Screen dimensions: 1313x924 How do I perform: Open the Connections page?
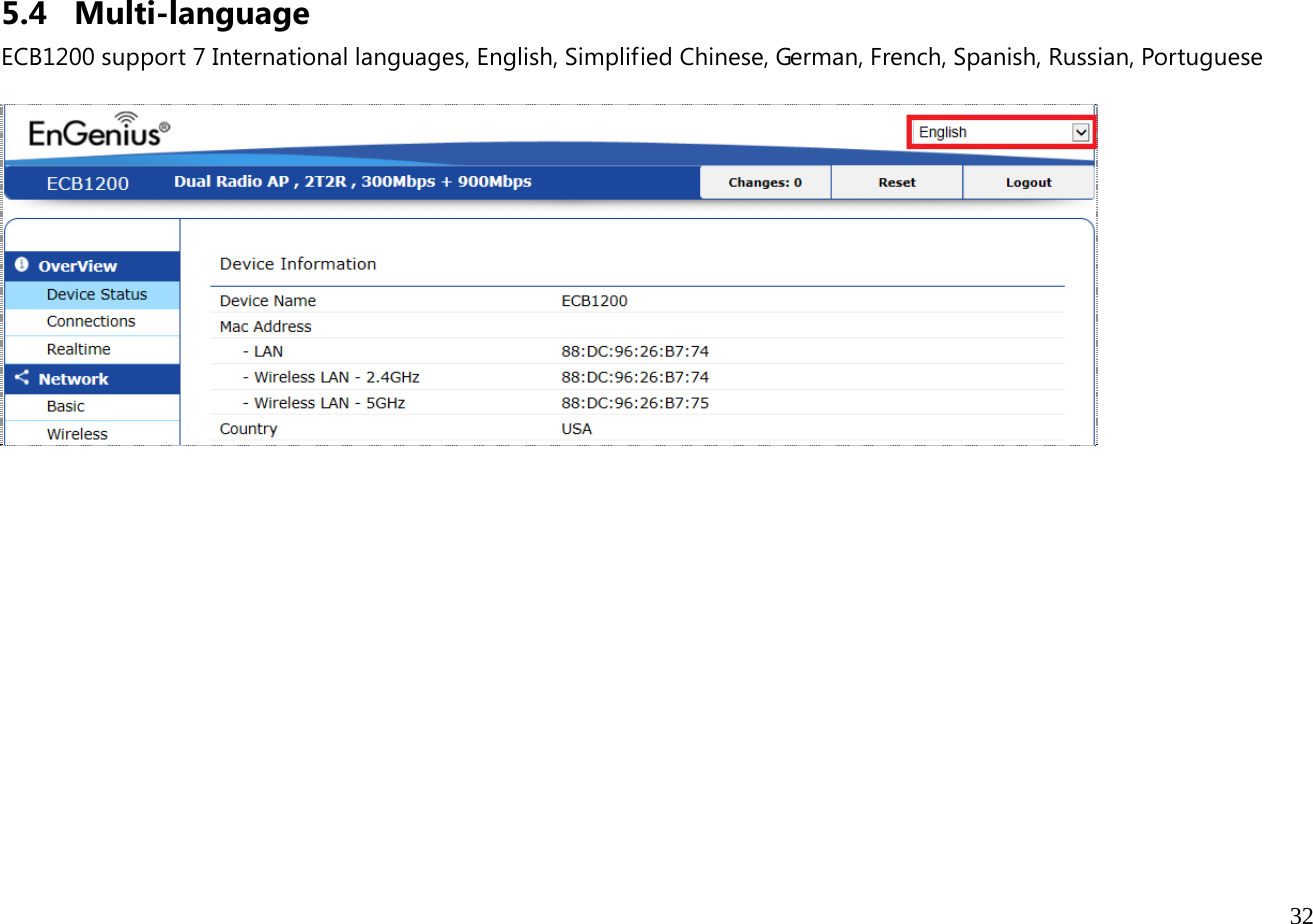coord(92,321)
